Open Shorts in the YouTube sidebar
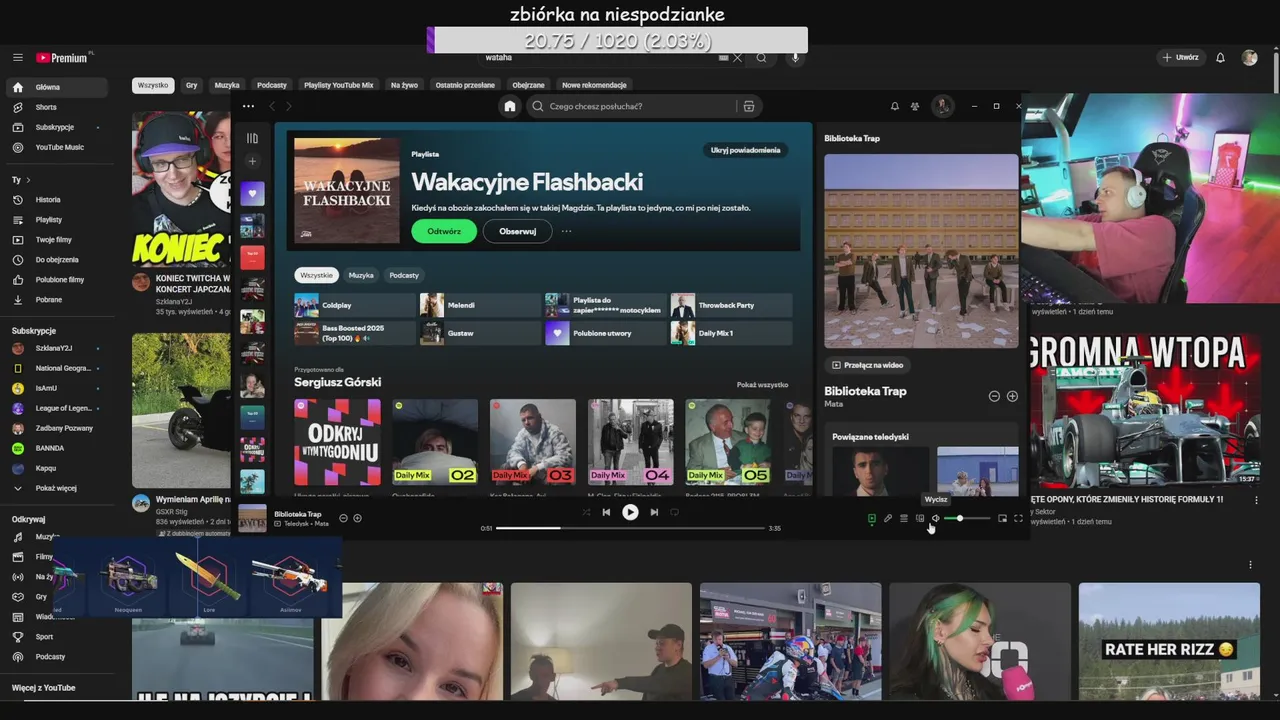This screenshot has width=1280, height=720. point(58,107)
